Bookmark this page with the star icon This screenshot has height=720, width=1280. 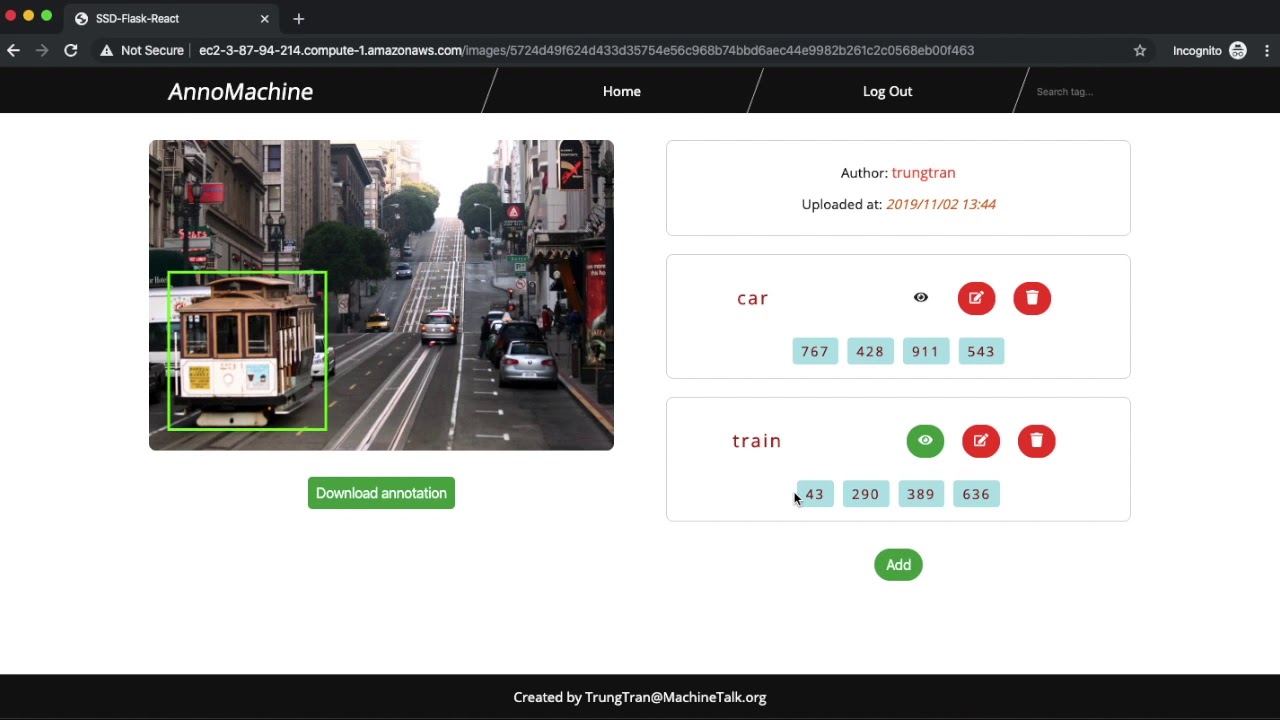tap(1140, 50)
